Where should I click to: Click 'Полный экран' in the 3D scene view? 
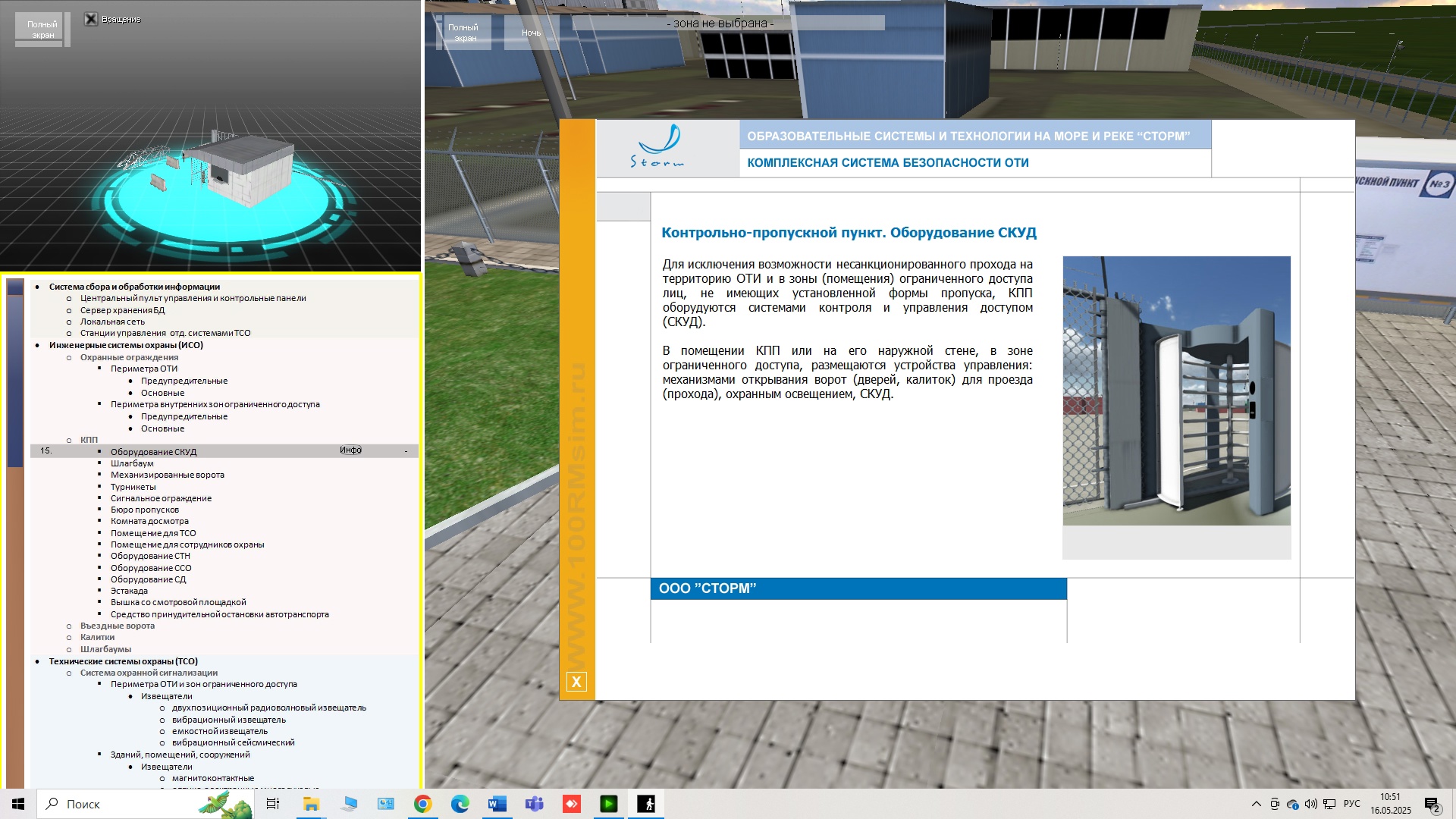coord(463,33)
